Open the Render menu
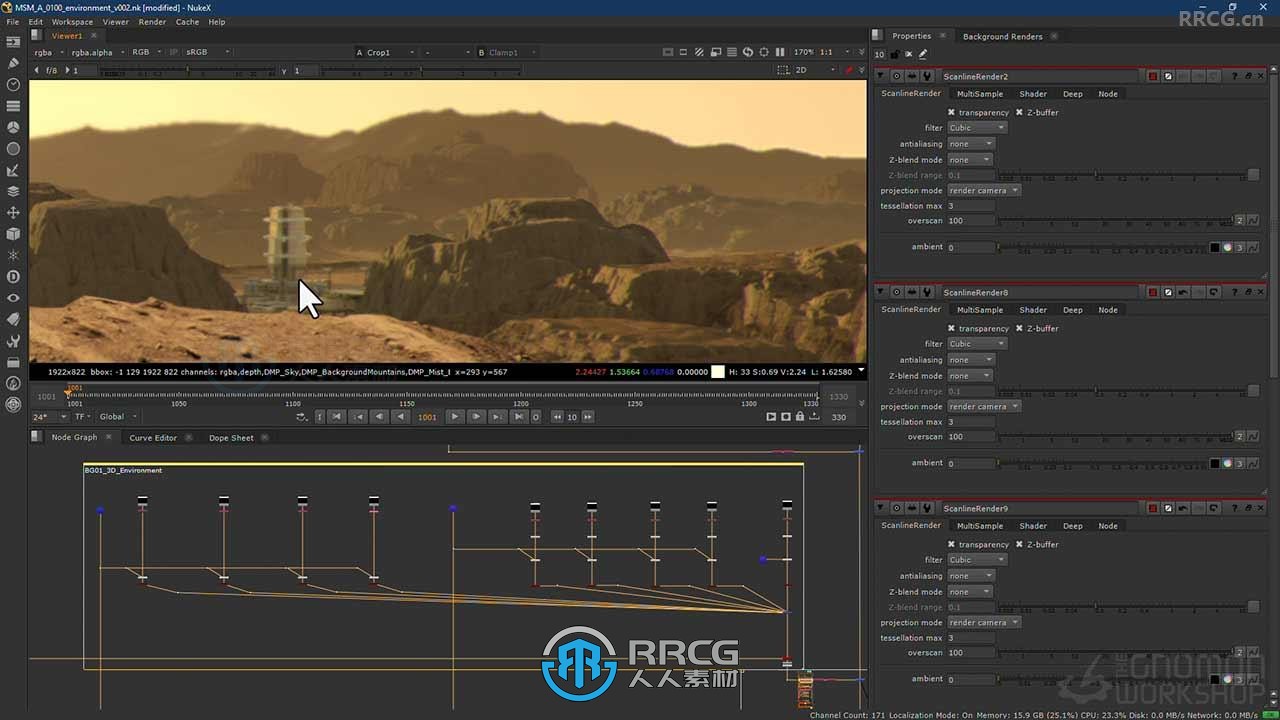Viewport: 1280px width, 720px height. tap(152, 21)
